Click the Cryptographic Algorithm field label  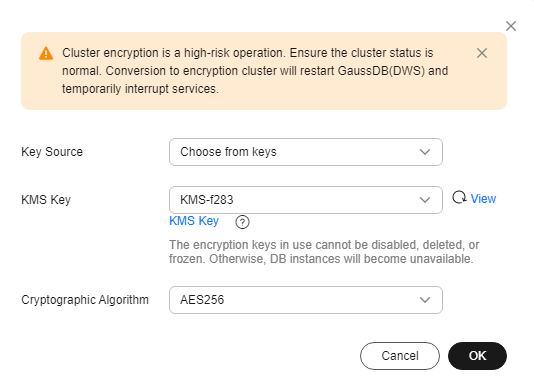click(x=85, y=300)
